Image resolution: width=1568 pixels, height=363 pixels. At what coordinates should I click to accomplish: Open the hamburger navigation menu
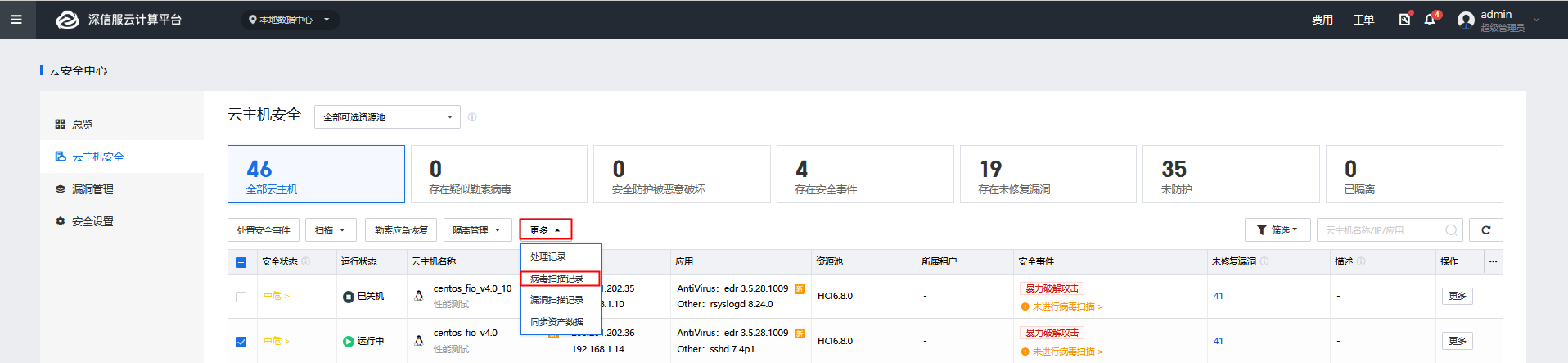pyautogui.click(x=16, y=20)
